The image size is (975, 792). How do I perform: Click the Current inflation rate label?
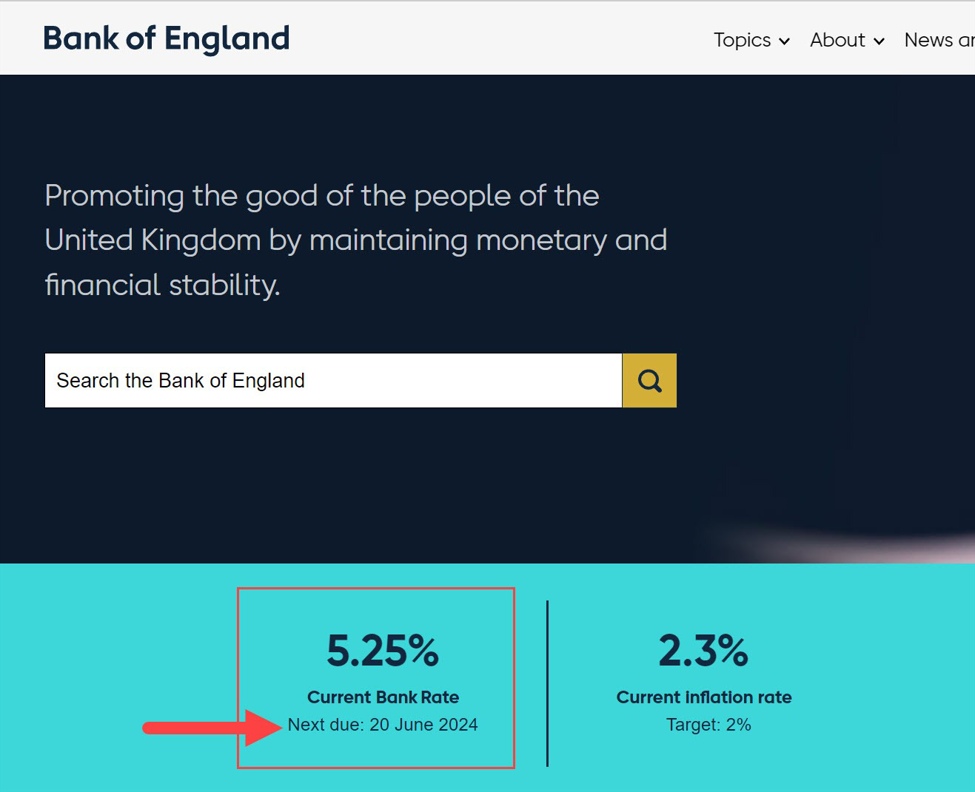tap(704, 697)
